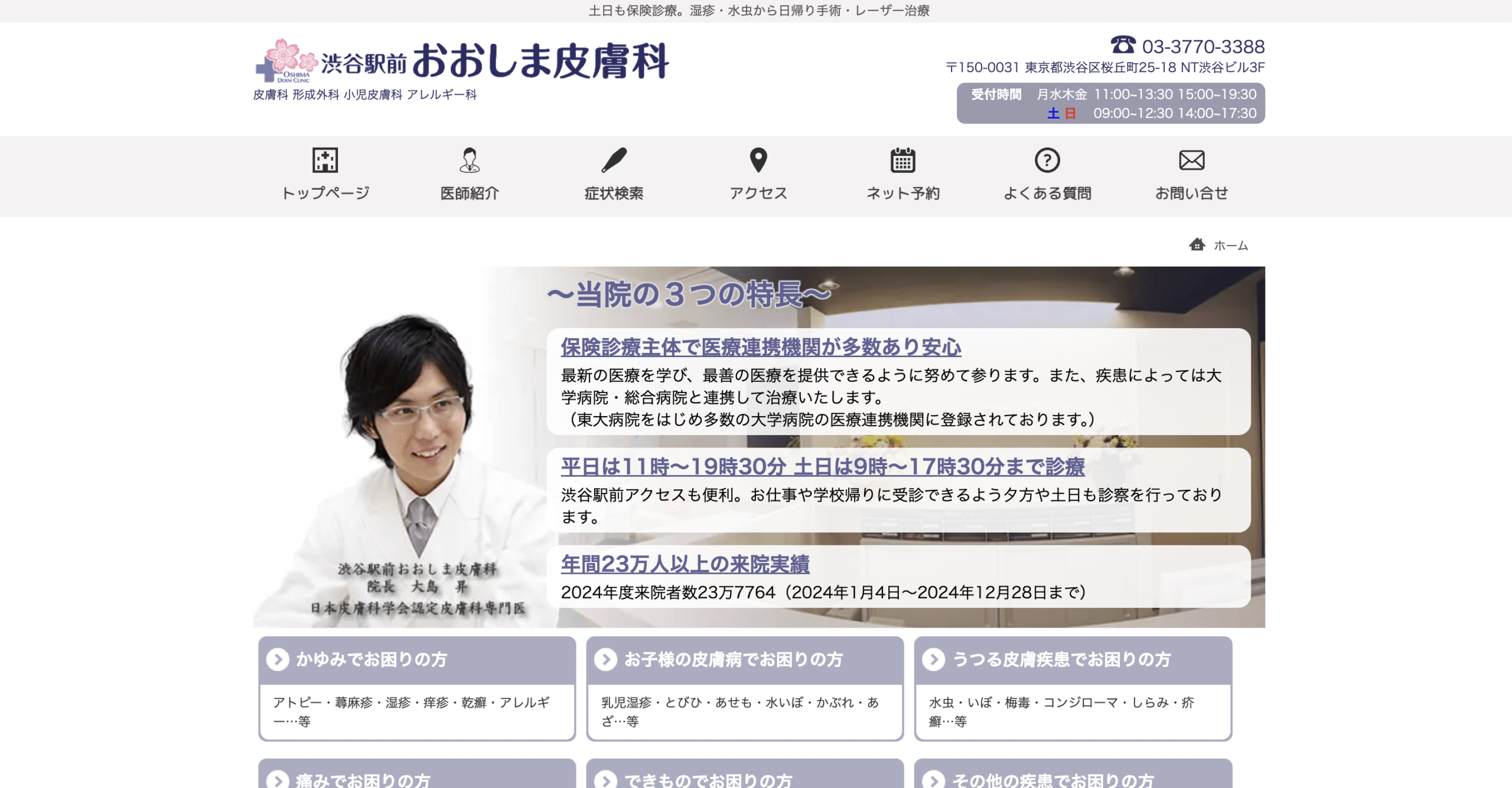
Task: Open 保険診療主体で医療連携機関が多数あり安心 link
Action: click(761, 347)
